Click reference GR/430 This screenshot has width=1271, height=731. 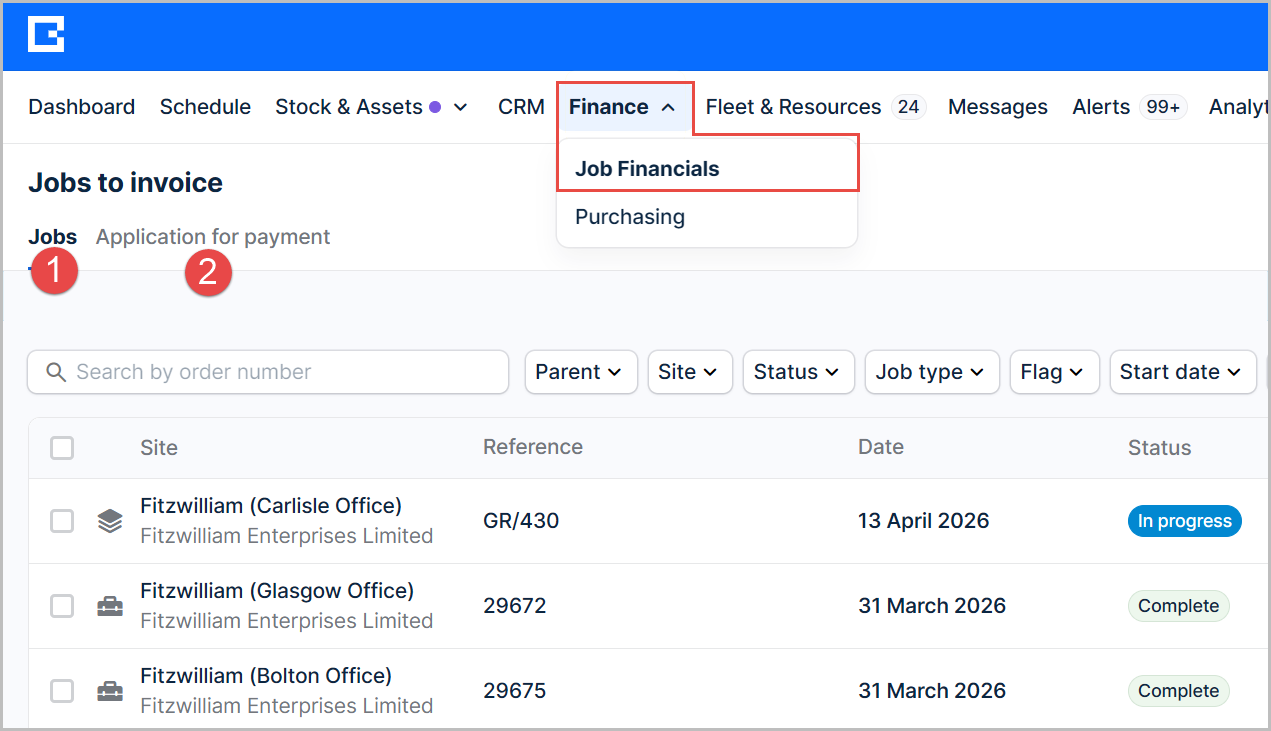pyautogui.click(x=521, y=521)
